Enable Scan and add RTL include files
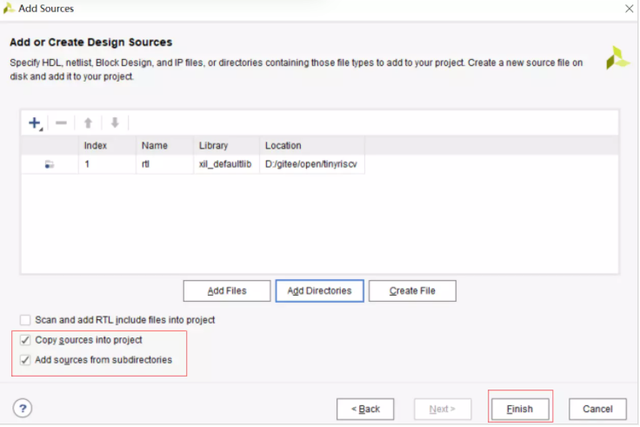Viewport: 640px width, 427px height. click(x=26, y=320)
